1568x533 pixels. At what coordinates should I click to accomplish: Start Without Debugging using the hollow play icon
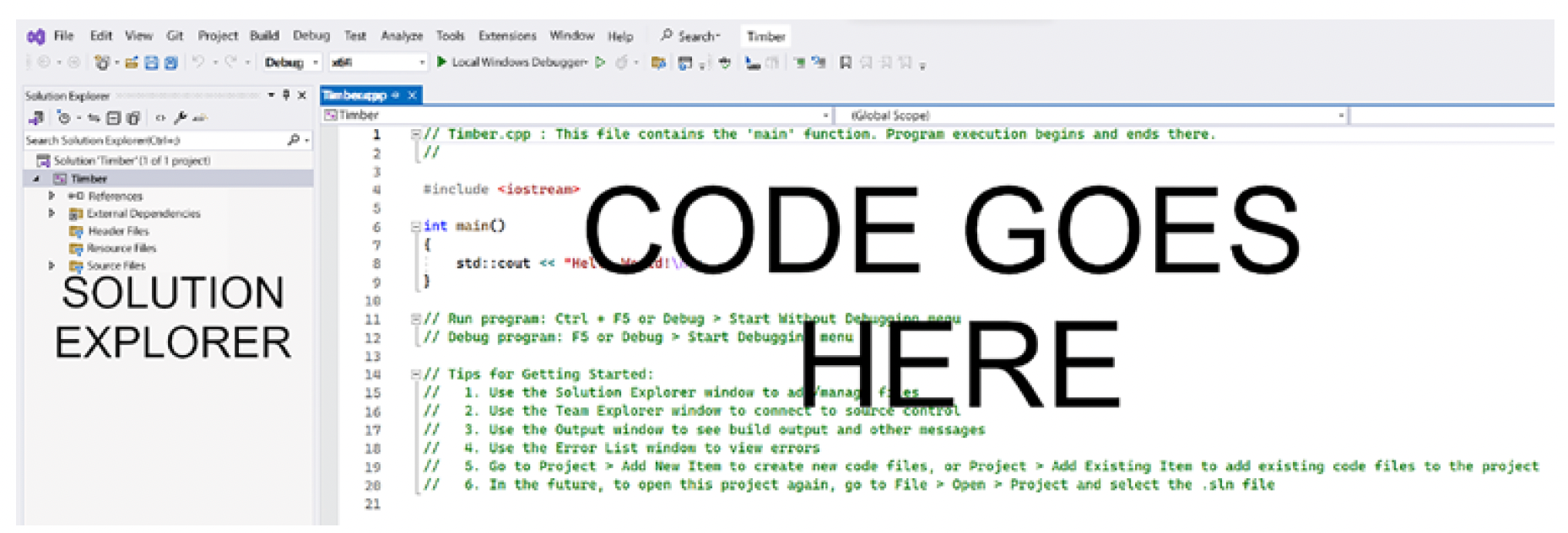(x=600, y=62)
